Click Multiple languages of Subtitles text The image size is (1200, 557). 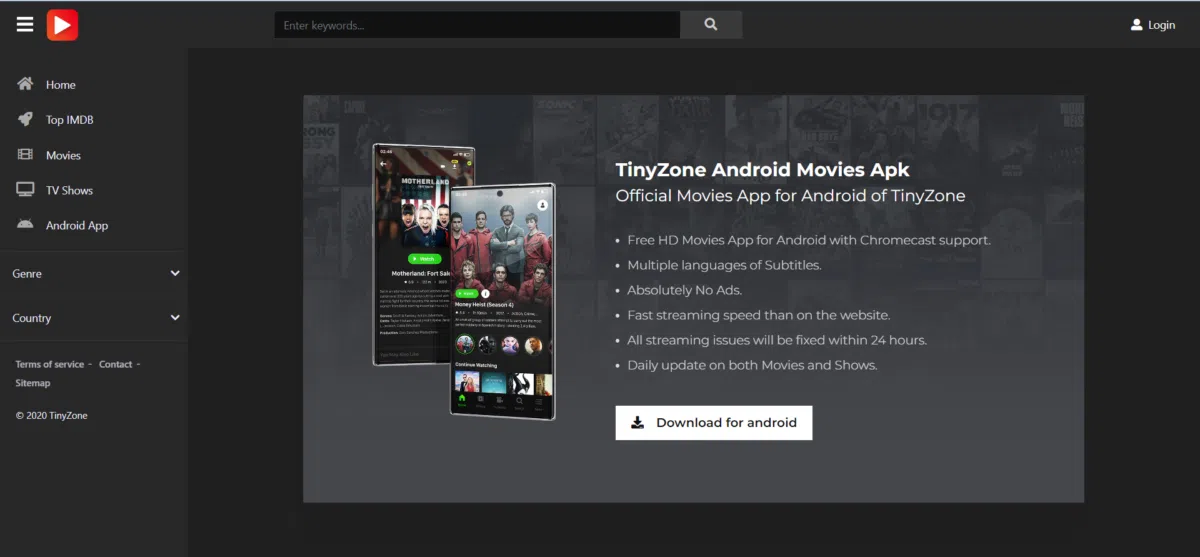[x=724, y=265]
